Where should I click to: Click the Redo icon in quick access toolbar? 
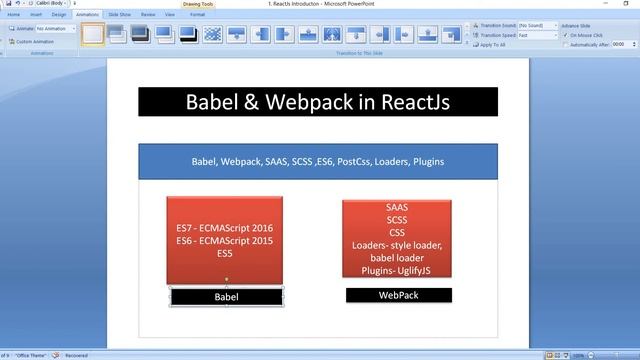click(31, 3)
